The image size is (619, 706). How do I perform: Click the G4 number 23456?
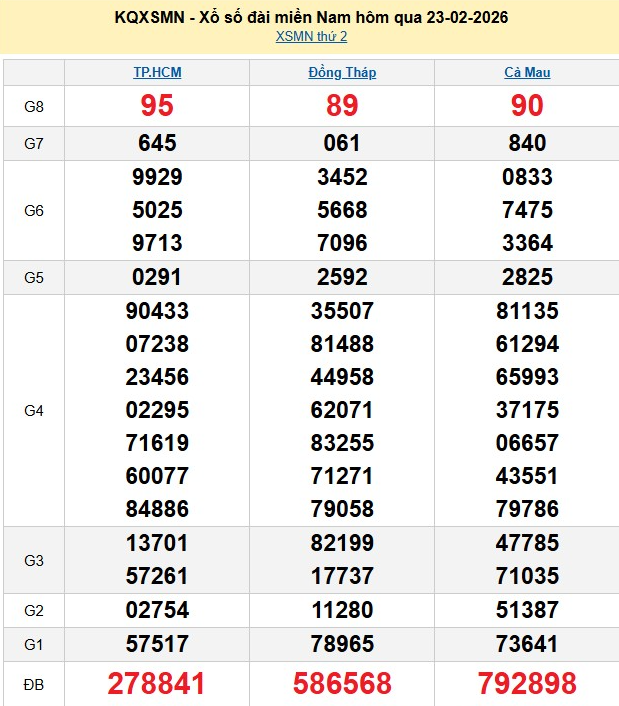tap(157, 377)
